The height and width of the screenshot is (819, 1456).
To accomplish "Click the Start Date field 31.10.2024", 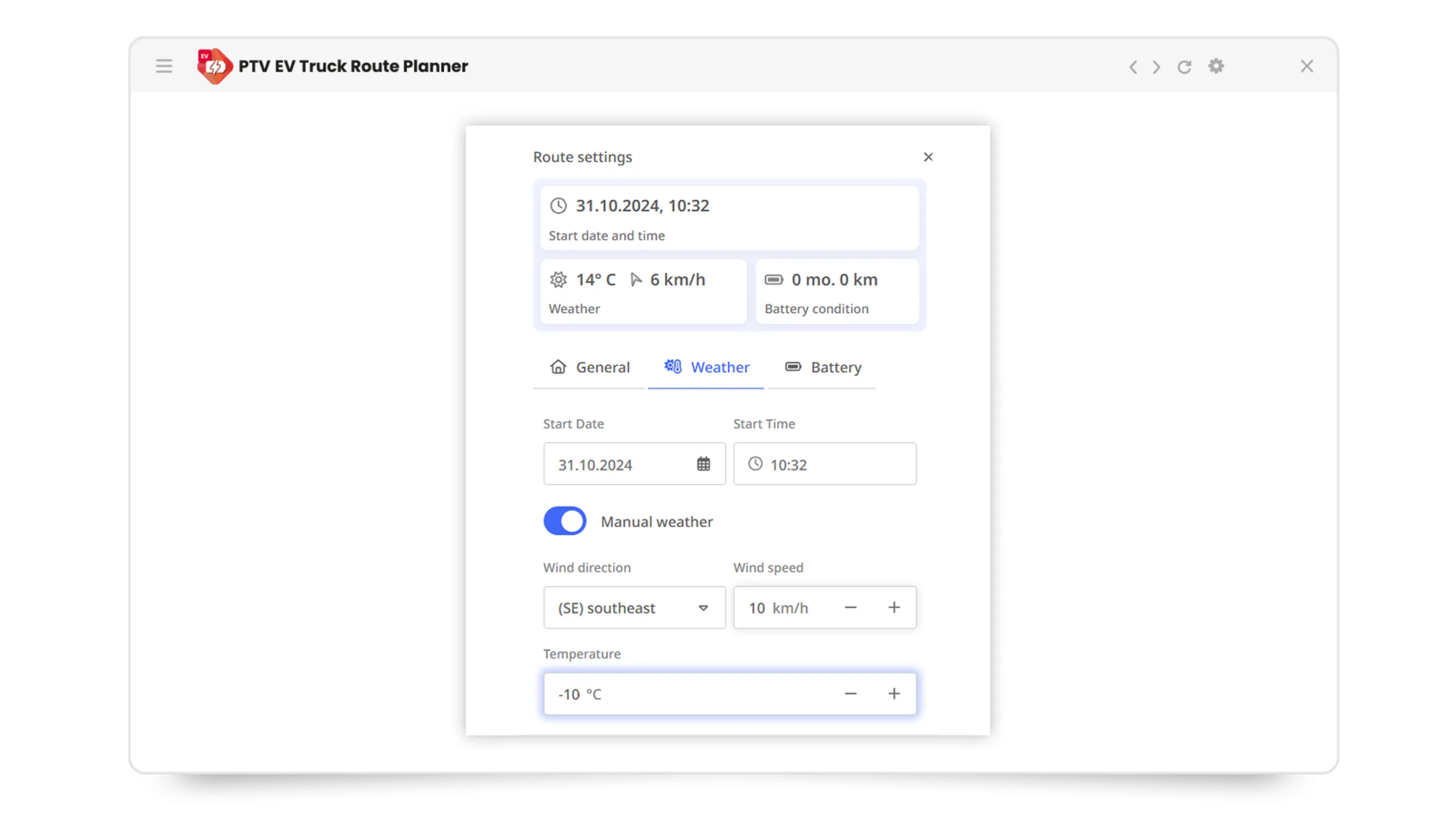I will pos(634,465).
